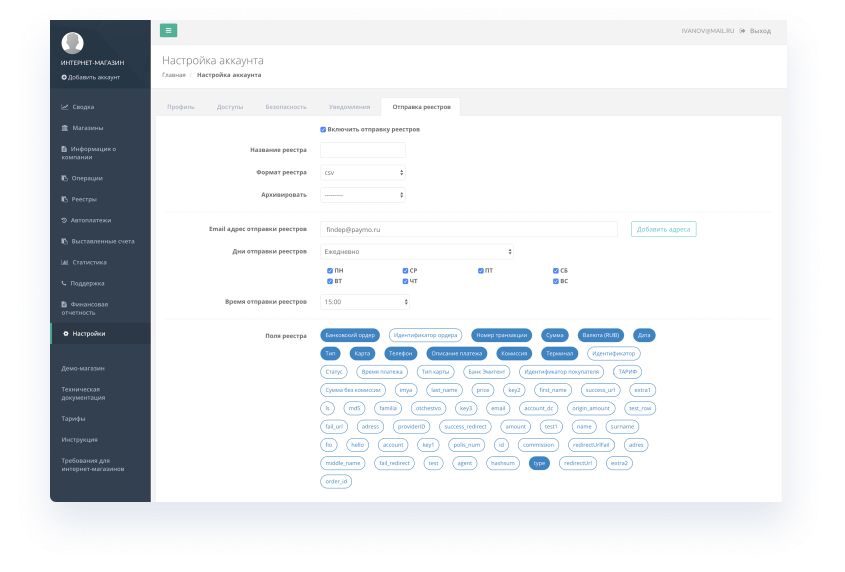
Task: Click the Добавить аккаунт plus icon
Action: (64, 78)
